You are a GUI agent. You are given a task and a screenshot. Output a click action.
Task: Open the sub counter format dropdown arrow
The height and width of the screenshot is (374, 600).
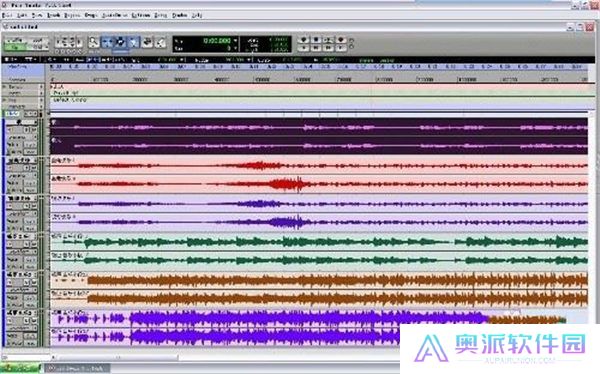coord(235,48)
